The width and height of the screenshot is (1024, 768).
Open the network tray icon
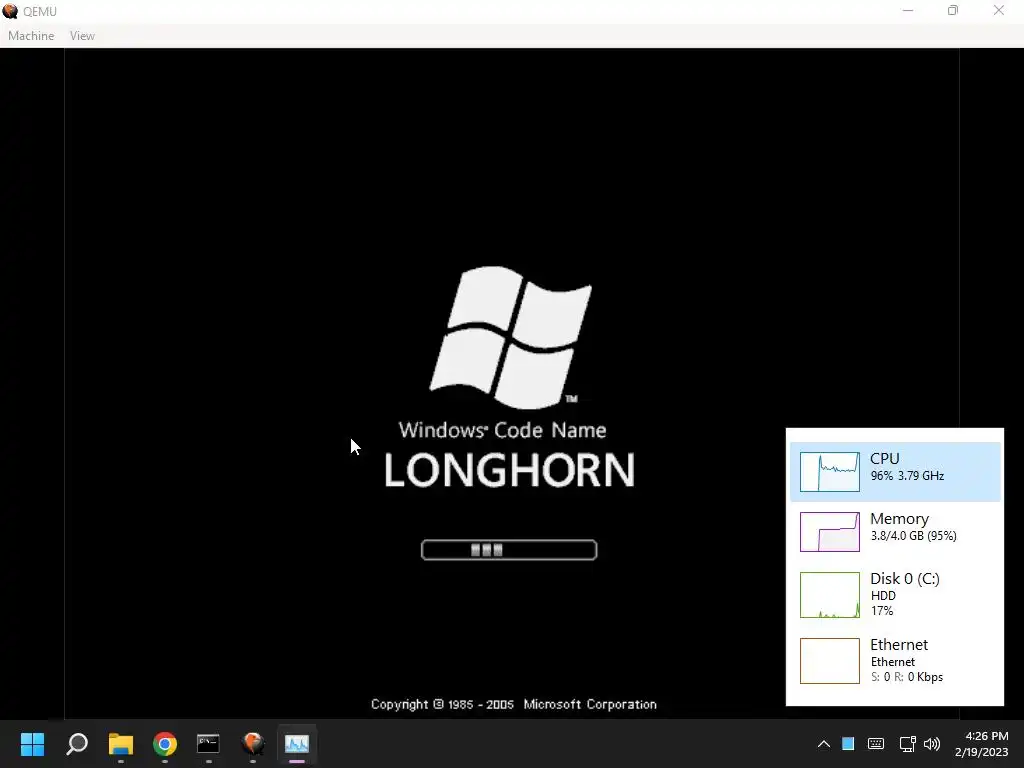tap(907, 744)
